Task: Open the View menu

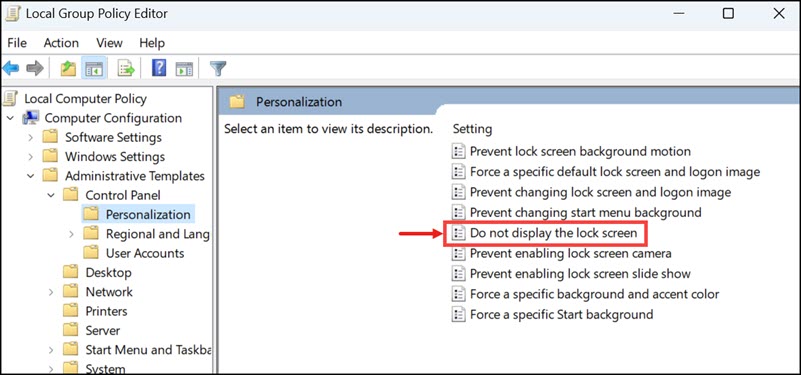Action: coord(109,43)
